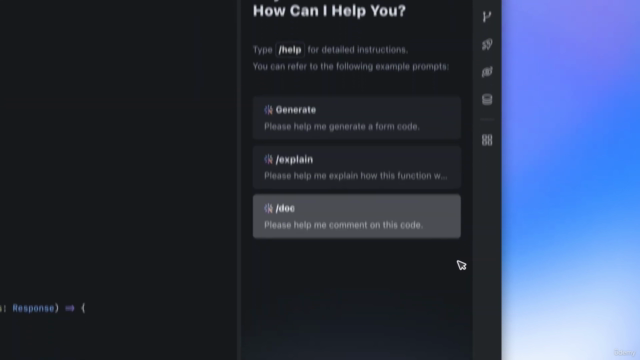Click the /help command chip

[x=290, y=50]
